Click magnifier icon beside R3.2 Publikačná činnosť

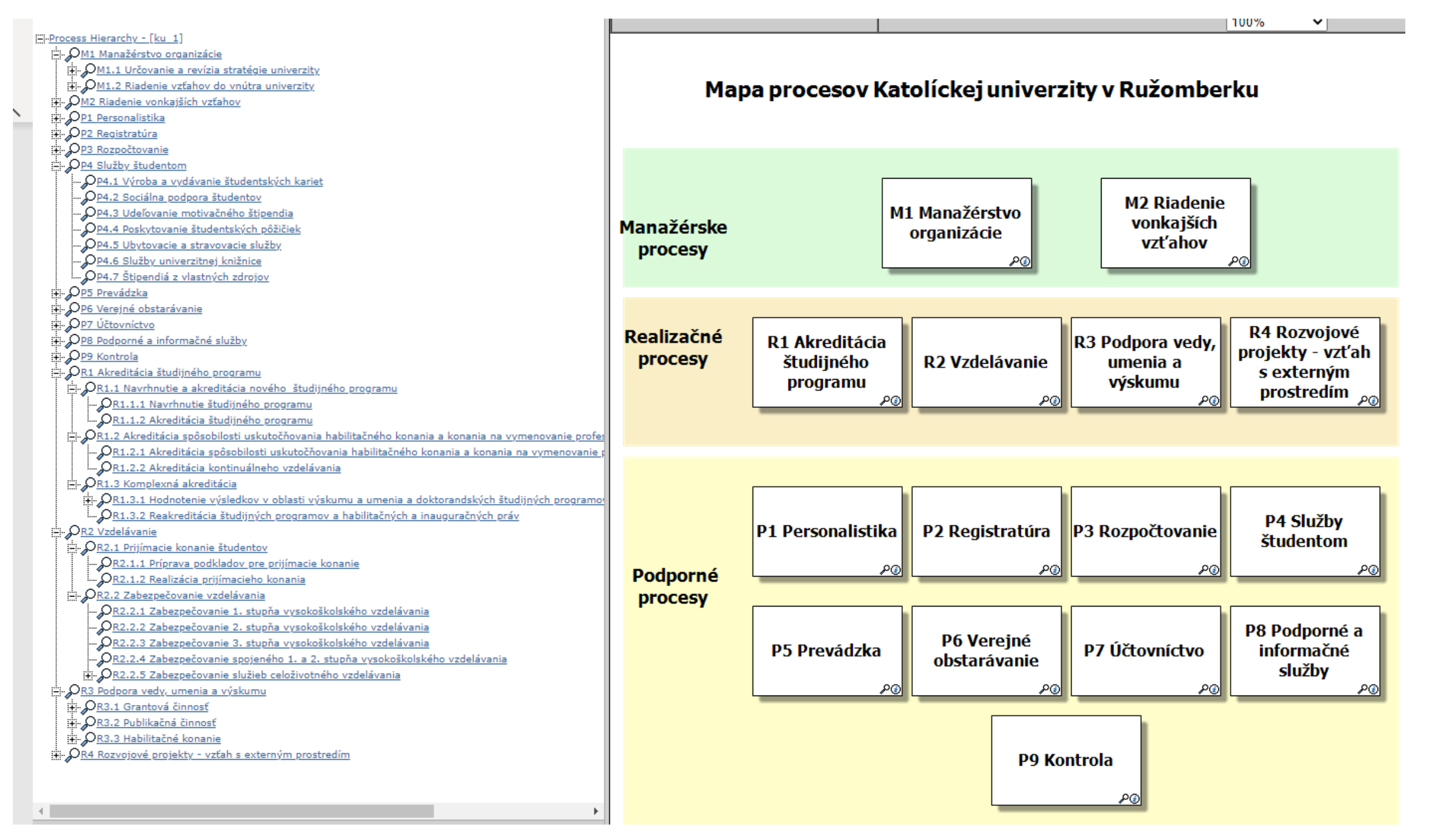[88, 723]
